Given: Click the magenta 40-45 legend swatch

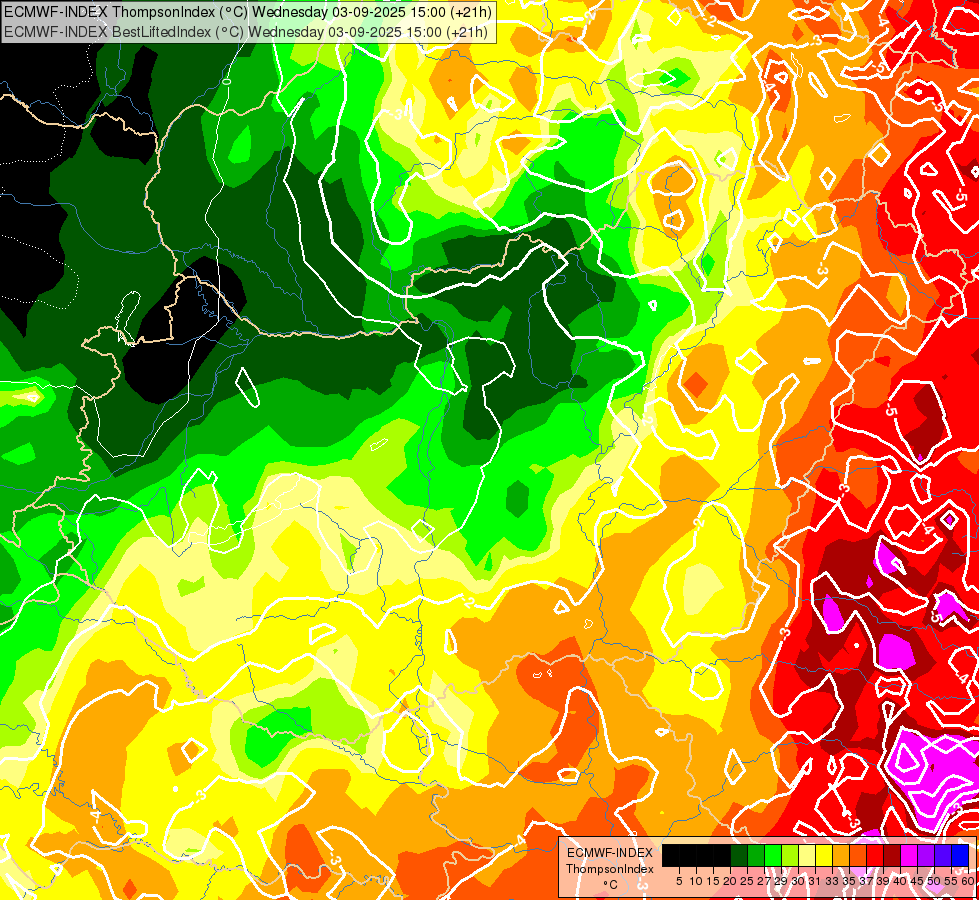Looking at the screenshot, I should (x=909, y=855).
